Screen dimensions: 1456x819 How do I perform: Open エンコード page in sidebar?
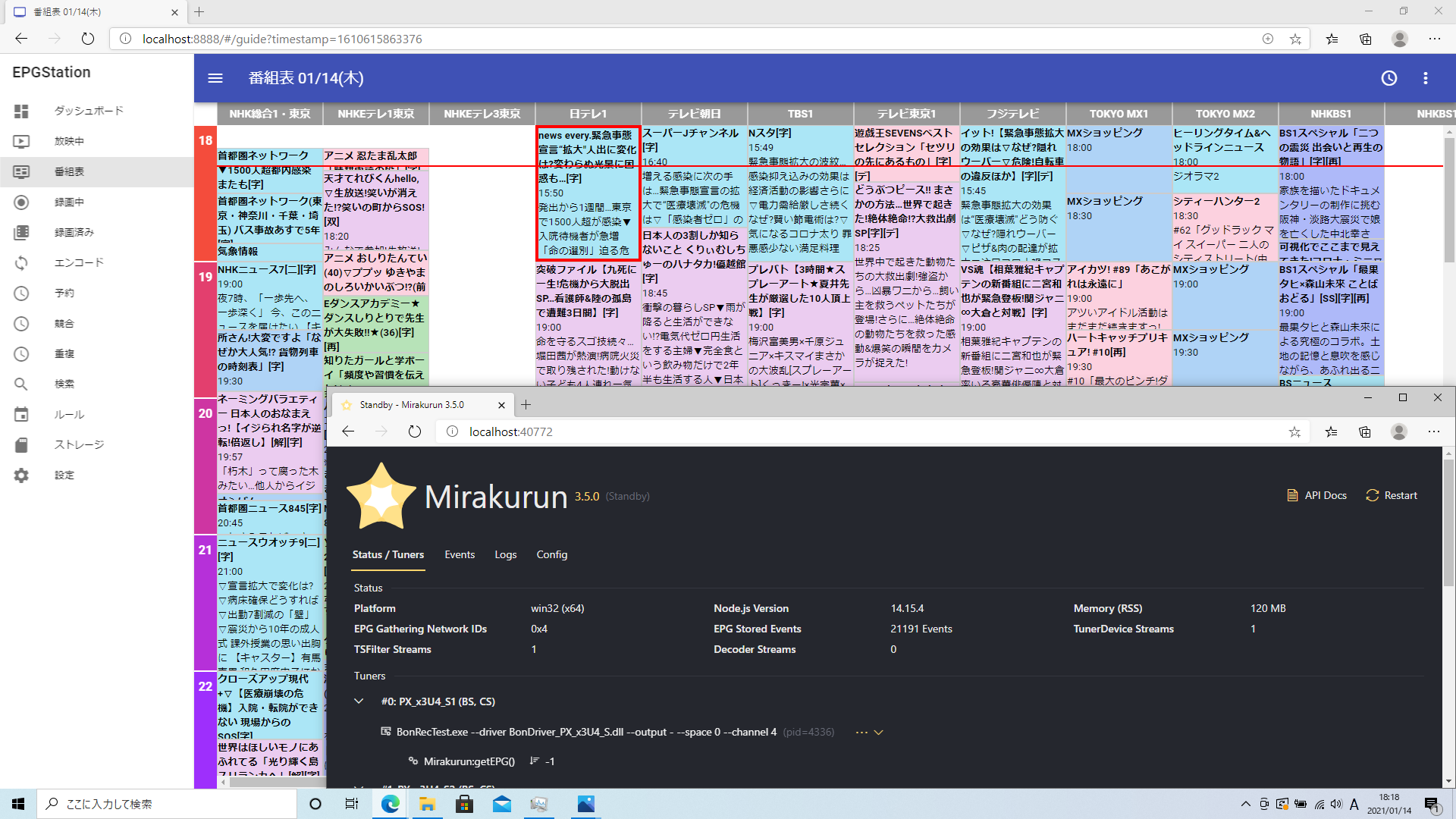click(x=78, y=262)
